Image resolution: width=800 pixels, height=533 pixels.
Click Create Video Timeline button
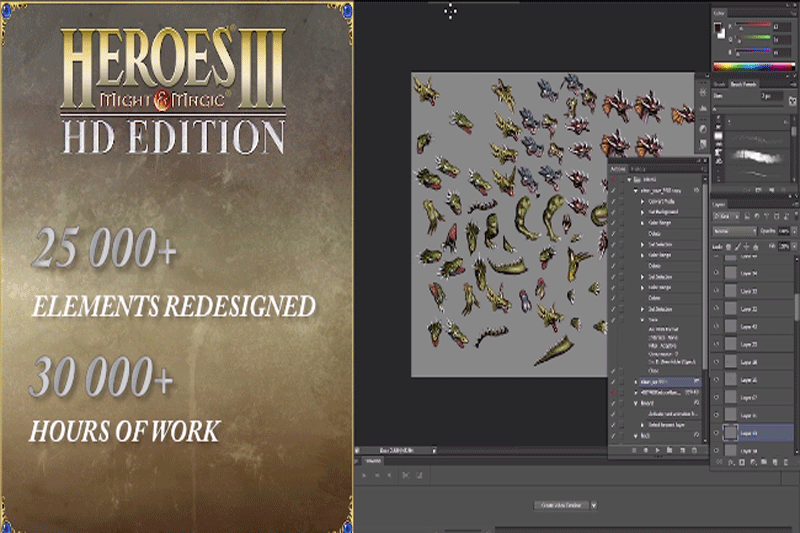pyautogui.click(x=561, y=505)
